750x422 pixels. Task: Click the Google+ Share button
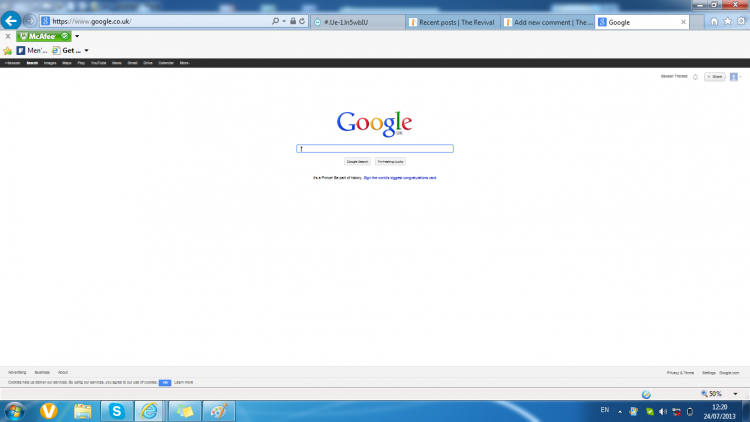pos(715,77)
